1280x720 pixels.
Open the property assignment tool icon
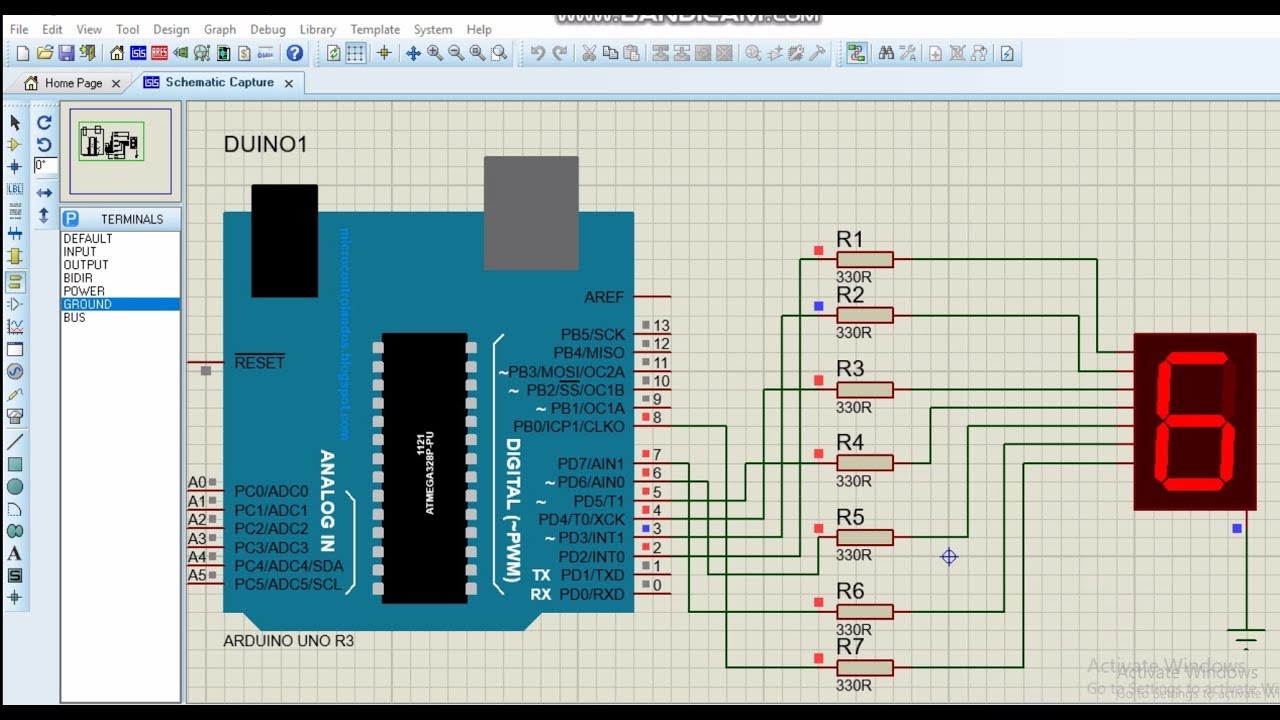[x=907, y=53]
